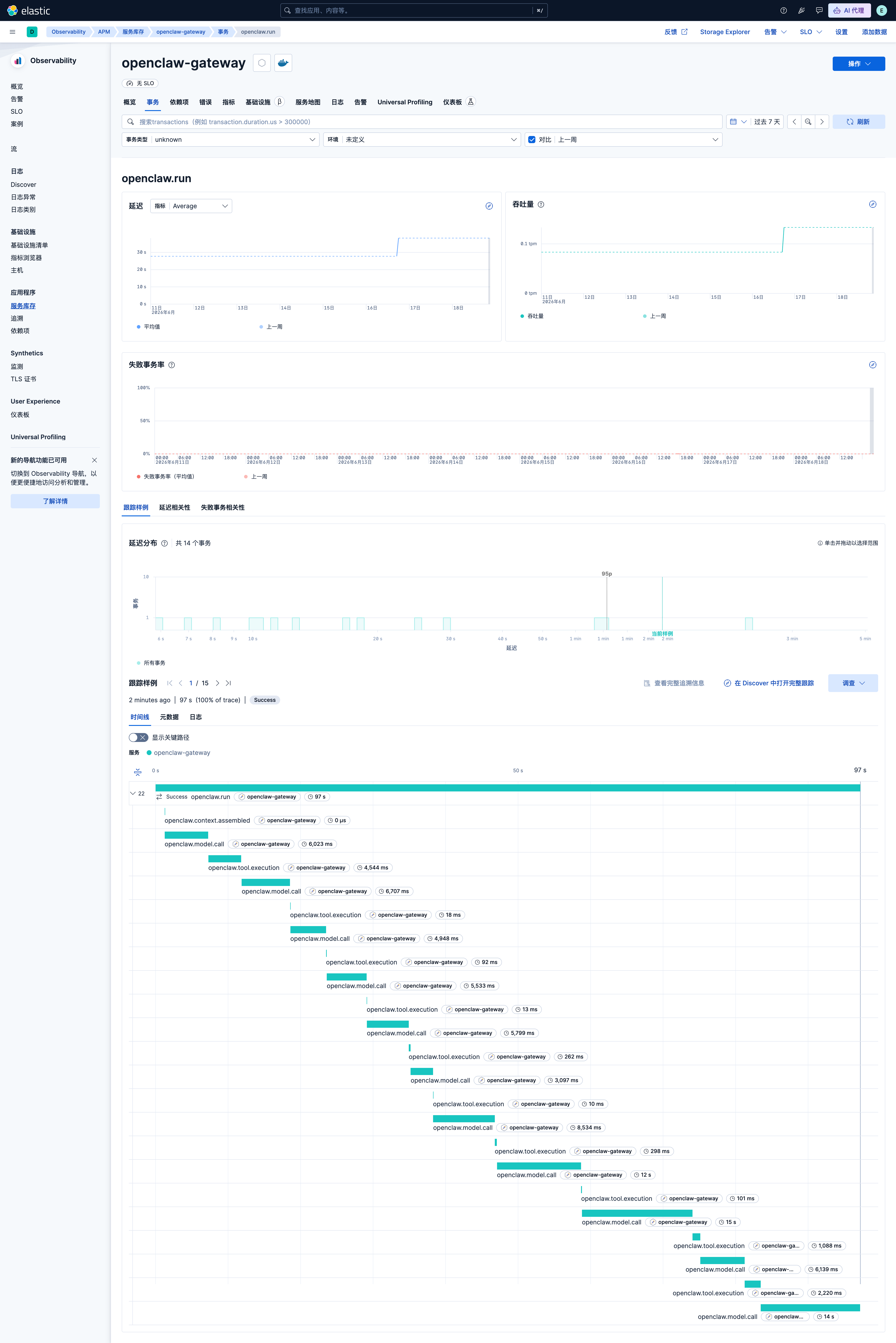Click the AI 代理 button

(849, 10)
